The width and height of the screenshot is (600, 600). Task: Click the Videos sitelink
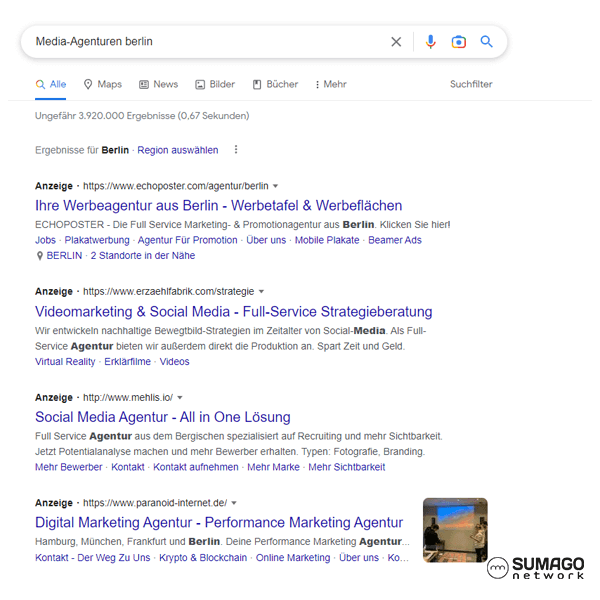(x=174, y=362)
